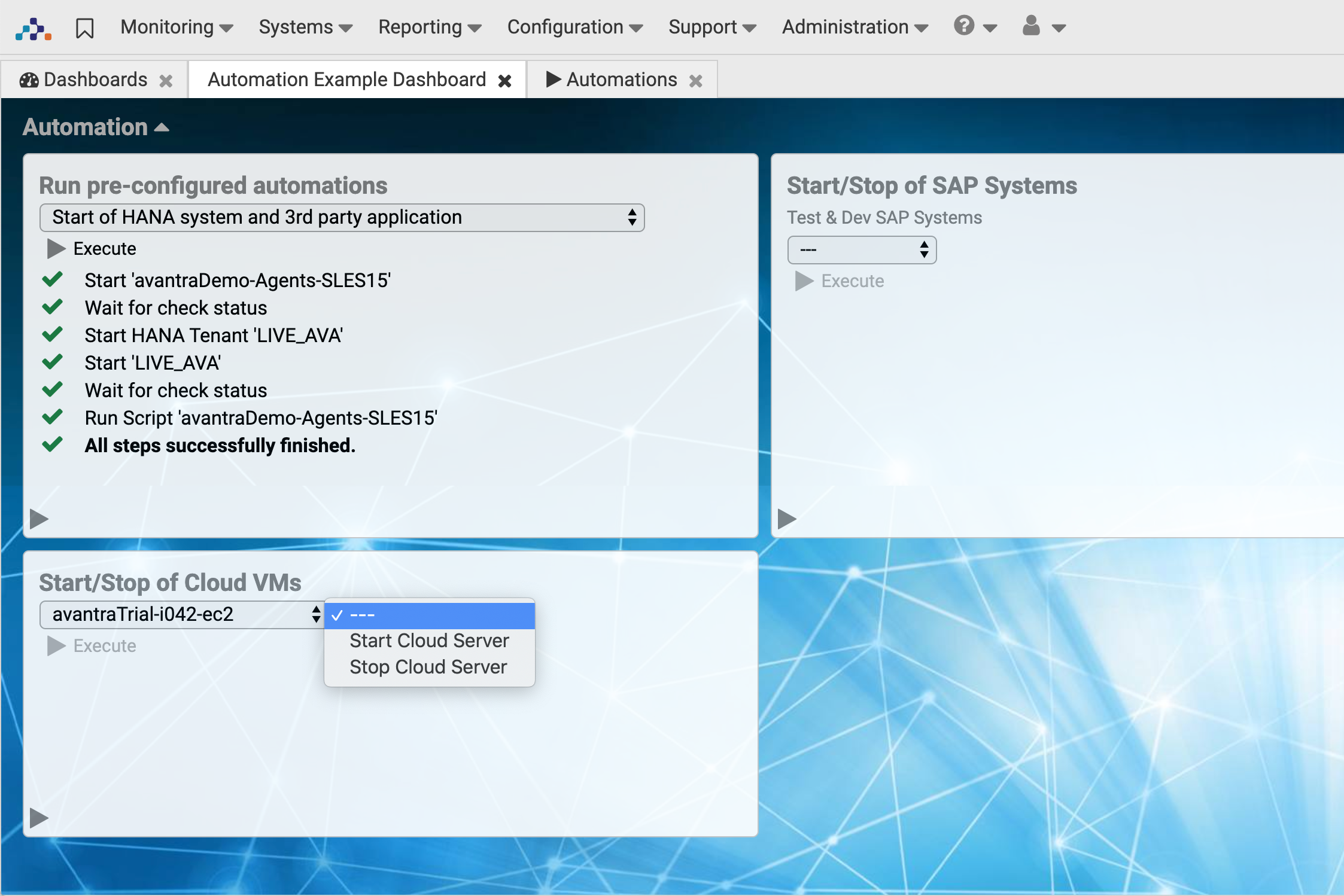Click the Execute play icon in Start/Stop Cloud VMs

tap(55, 645)
